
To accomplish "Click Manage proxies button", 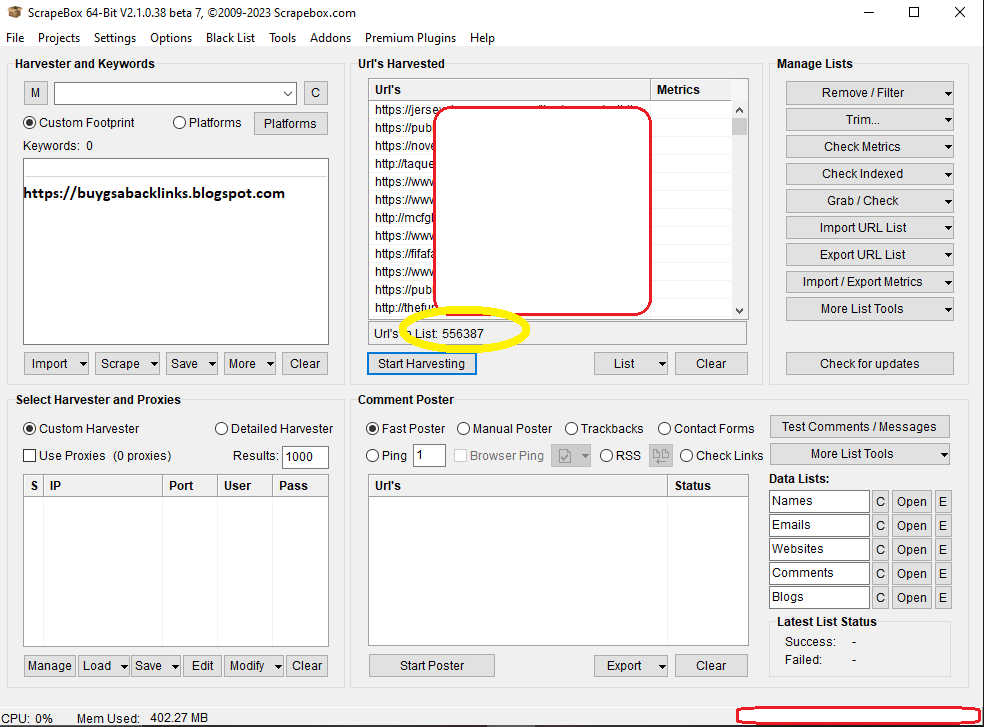I will 50,665.
